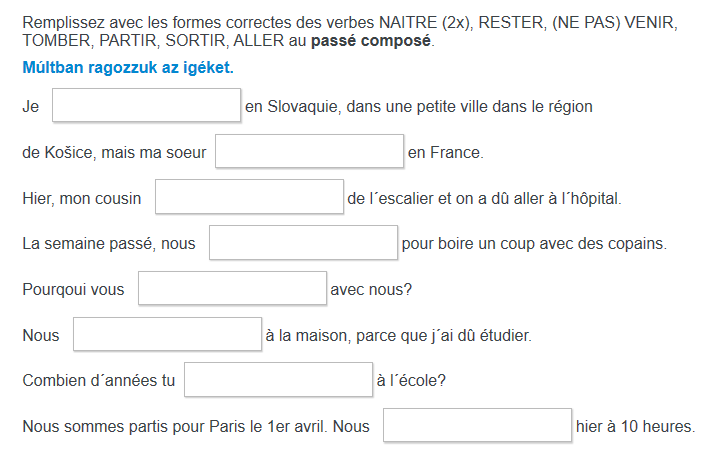
Task: Focus the input after "Pourquoi vous"
Action: tap(232, 289)
